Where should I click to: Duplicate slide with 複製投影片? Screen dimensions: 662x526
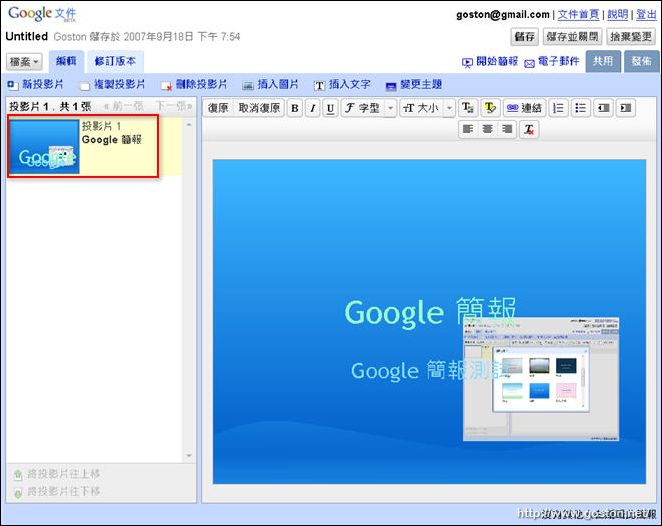[113, 84]
